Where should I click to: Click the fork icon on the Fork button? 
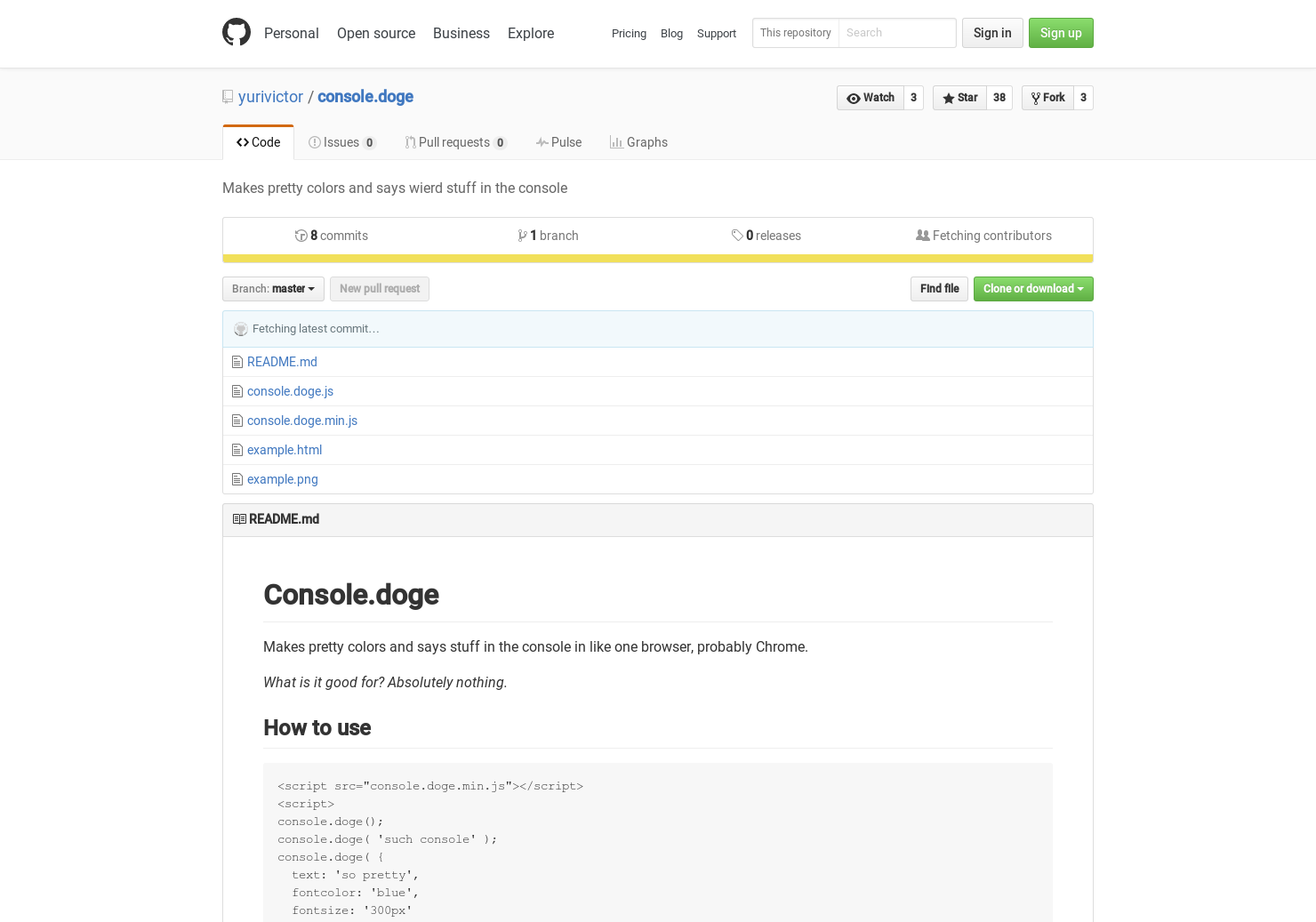click(1035, 98)
